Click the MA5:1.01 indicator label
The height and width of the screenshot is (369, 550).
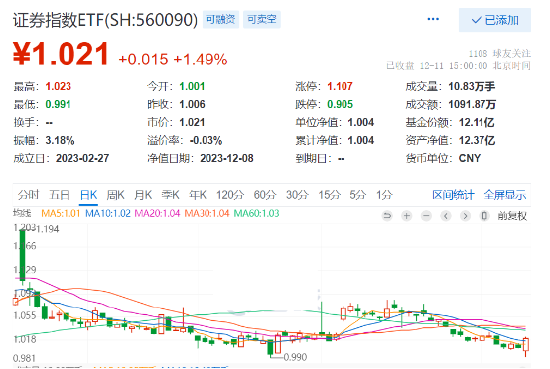(x=61, y=213)
